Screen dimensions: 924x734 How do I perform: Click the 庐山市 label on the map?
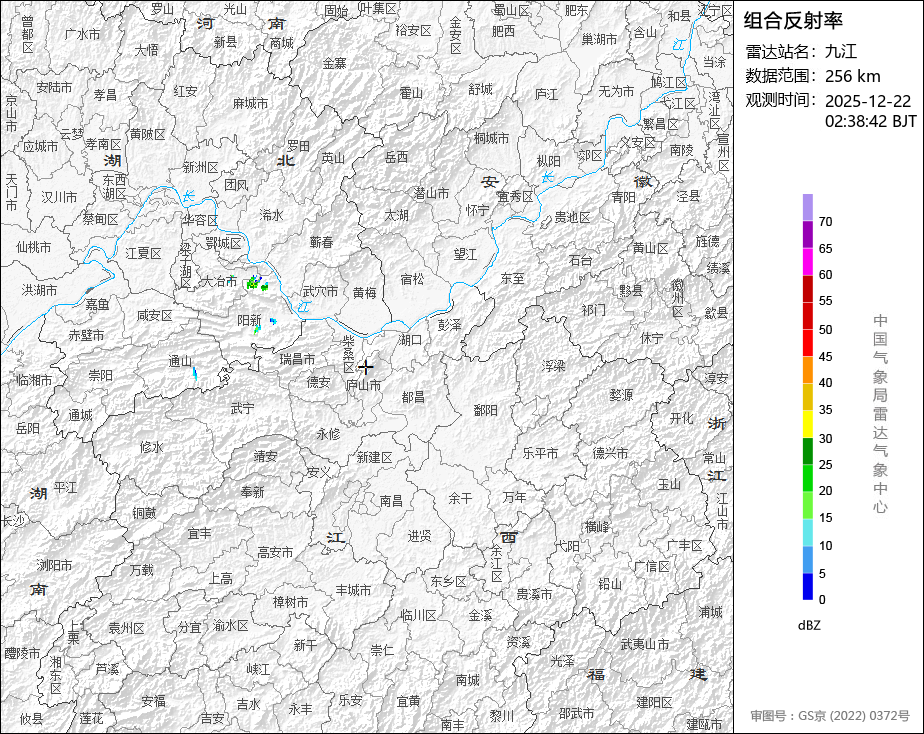(363, 385)
